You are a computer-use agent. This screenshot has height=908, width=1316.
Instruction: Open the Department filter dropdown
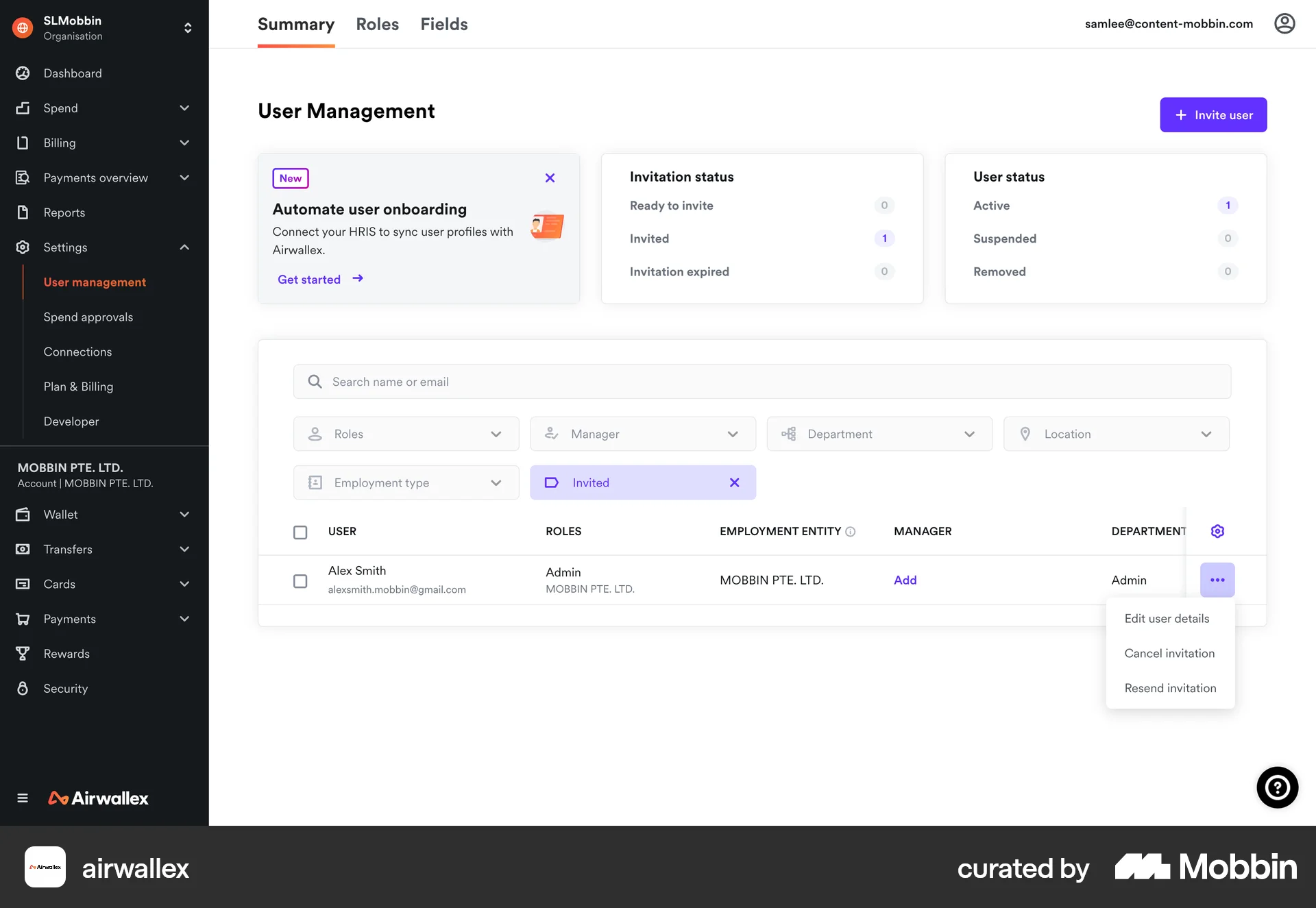[x=969, y=434]
